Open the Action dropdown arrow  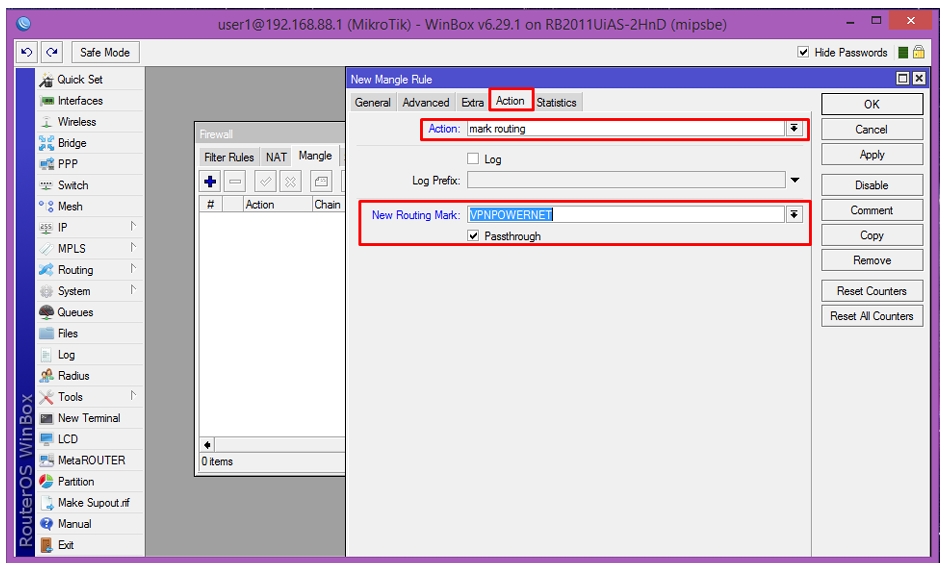tap(795, 129)
